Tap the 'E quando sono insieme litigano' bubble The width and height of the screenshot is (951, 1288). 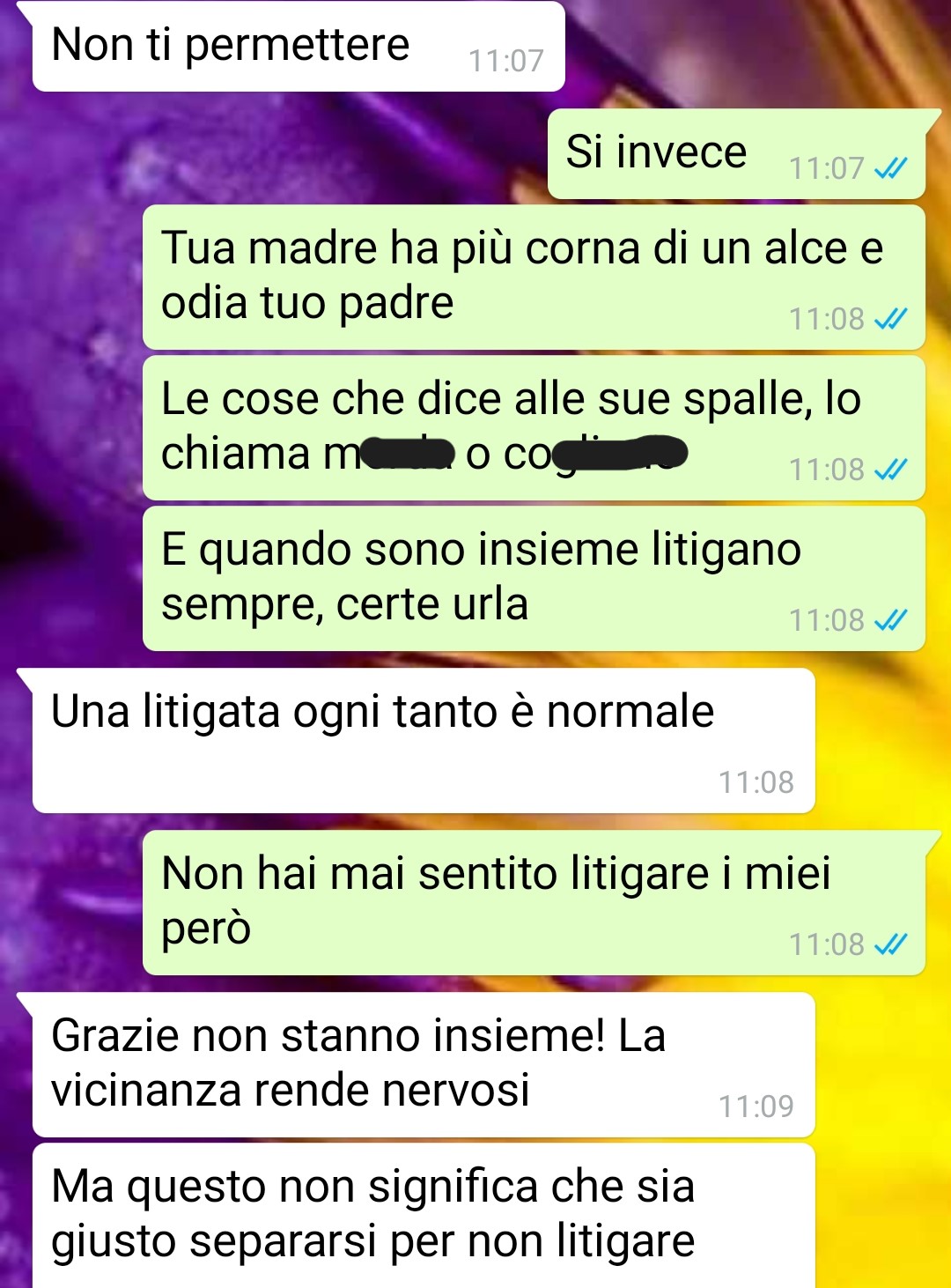pos(534,579)
